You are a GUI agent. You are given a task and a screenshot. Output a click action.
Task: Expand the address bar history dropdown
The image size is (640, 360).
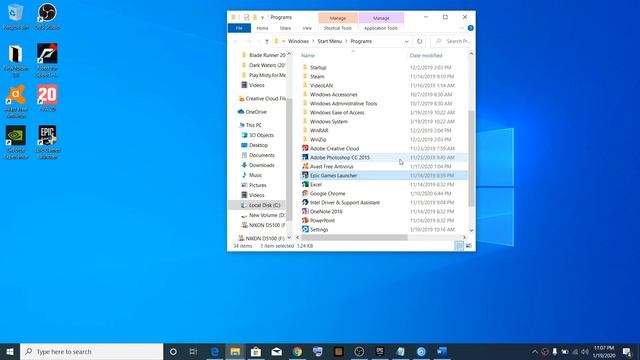tap(406, 41)
